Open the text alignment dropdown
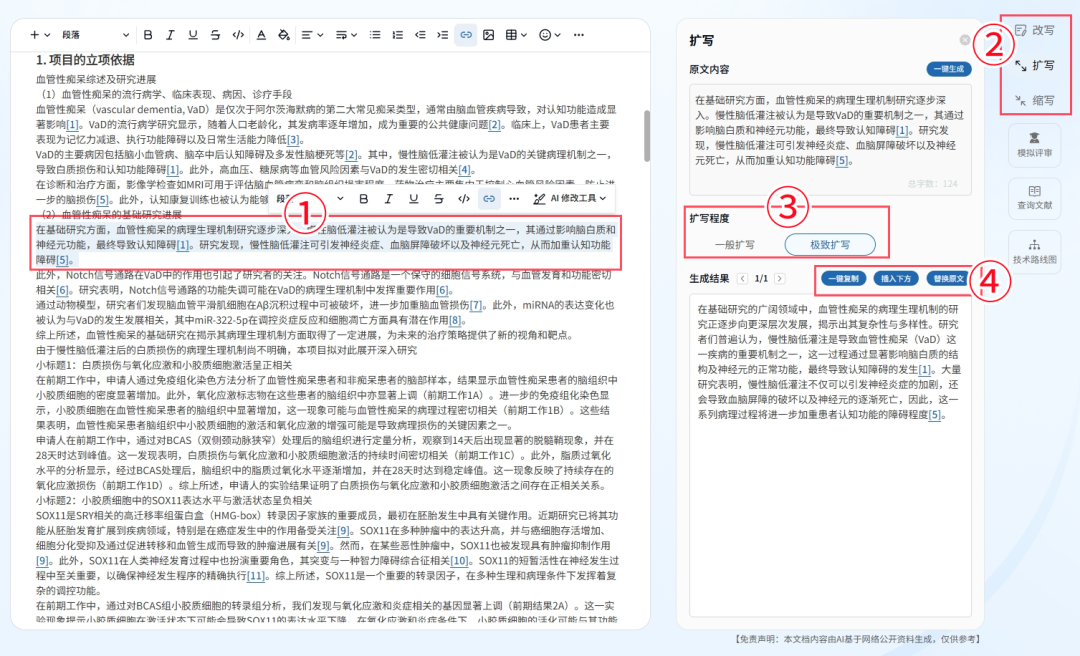The height and width of the screenshot is (656, 1080). point(312,35)
